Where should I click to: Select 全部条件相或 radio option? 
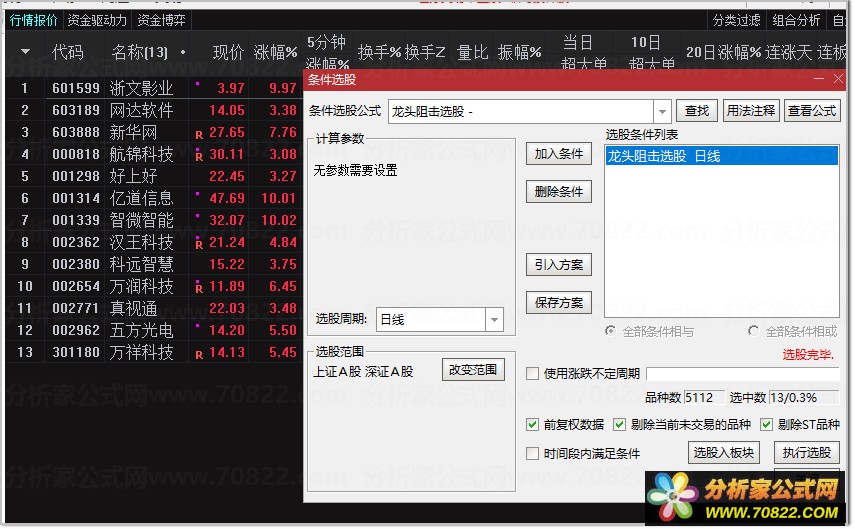click(754, 331)
